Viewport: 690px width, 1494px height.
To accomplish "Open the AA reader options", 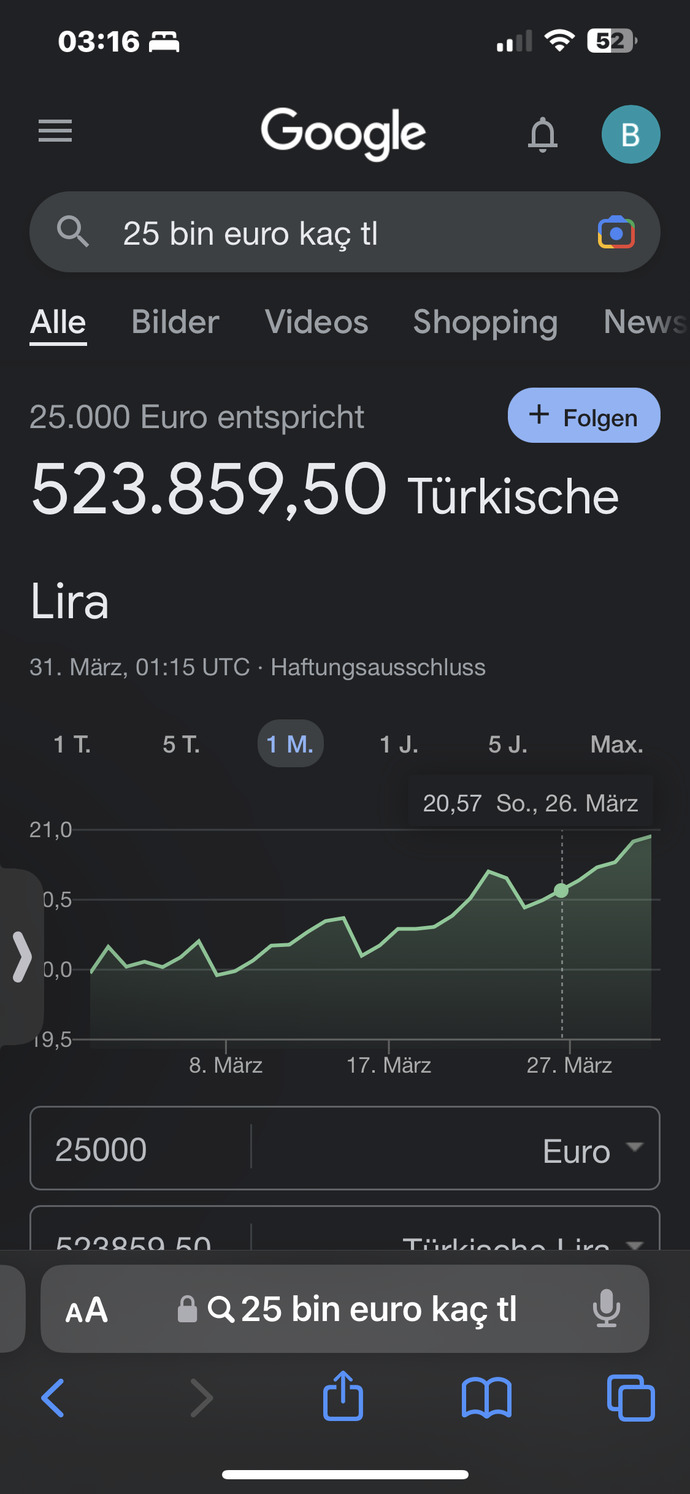I will [86, 1310].
